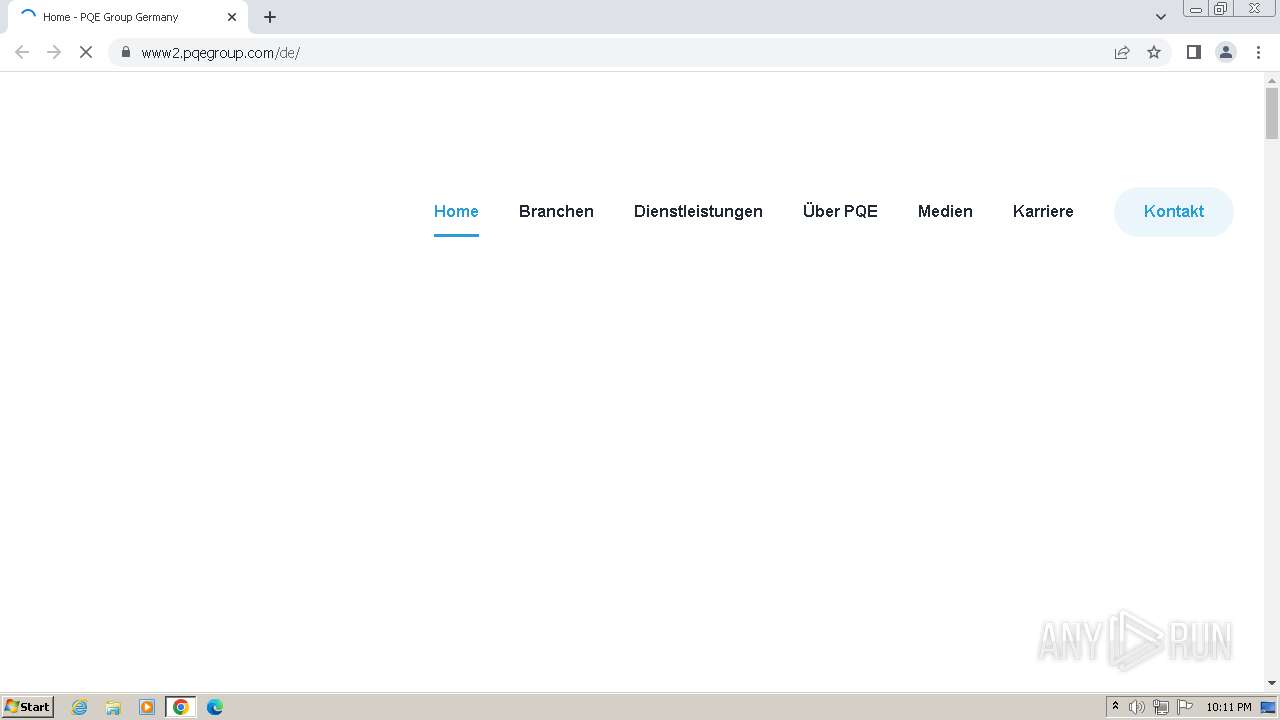Share this page icon
The width and height of the screenshot is (1280, 720).
tap(1122, 52)
